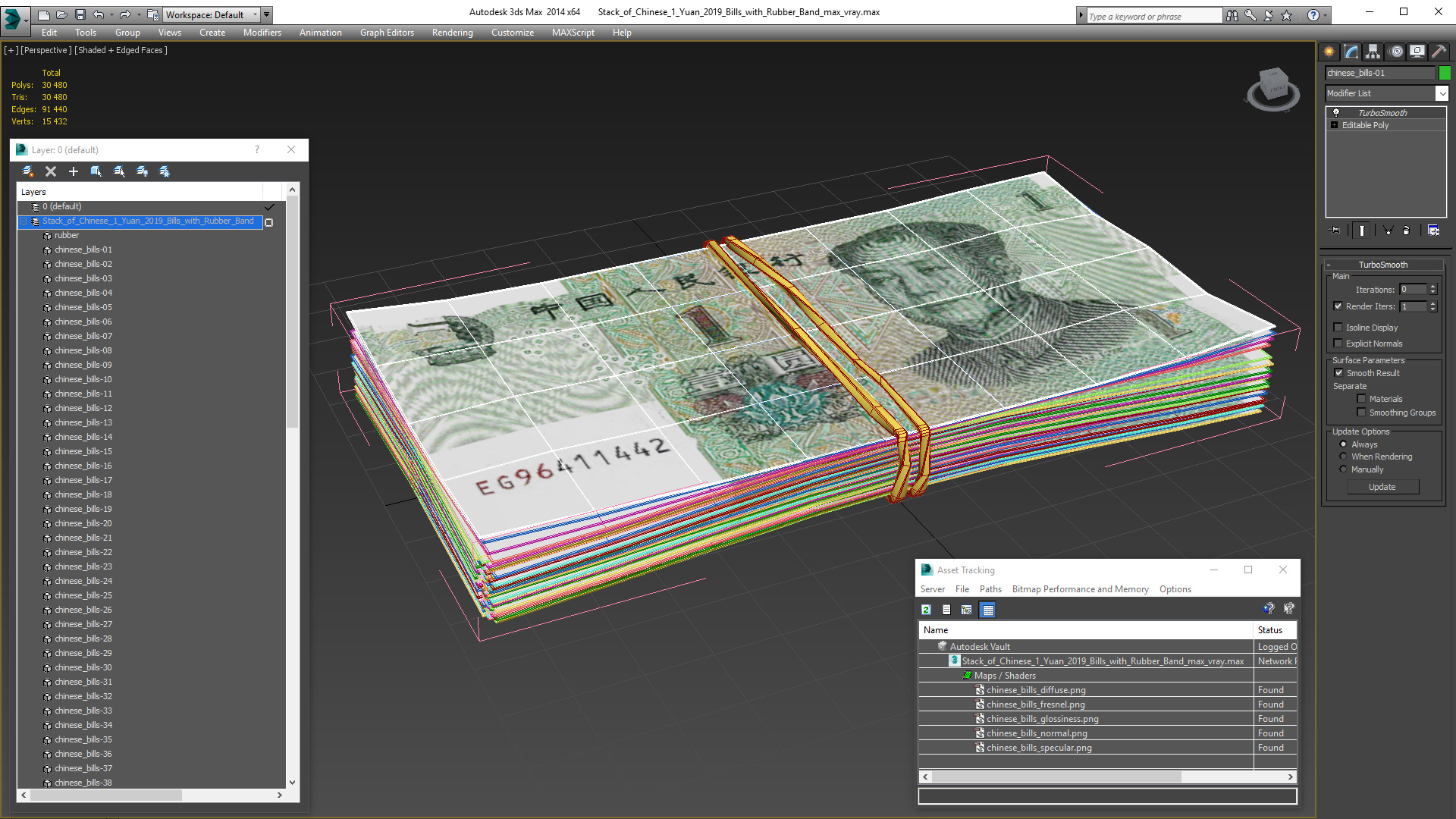Screen dimensions: 1456x819
Task: Open the Workspace: Default dropdown
Action: [212, 14]
